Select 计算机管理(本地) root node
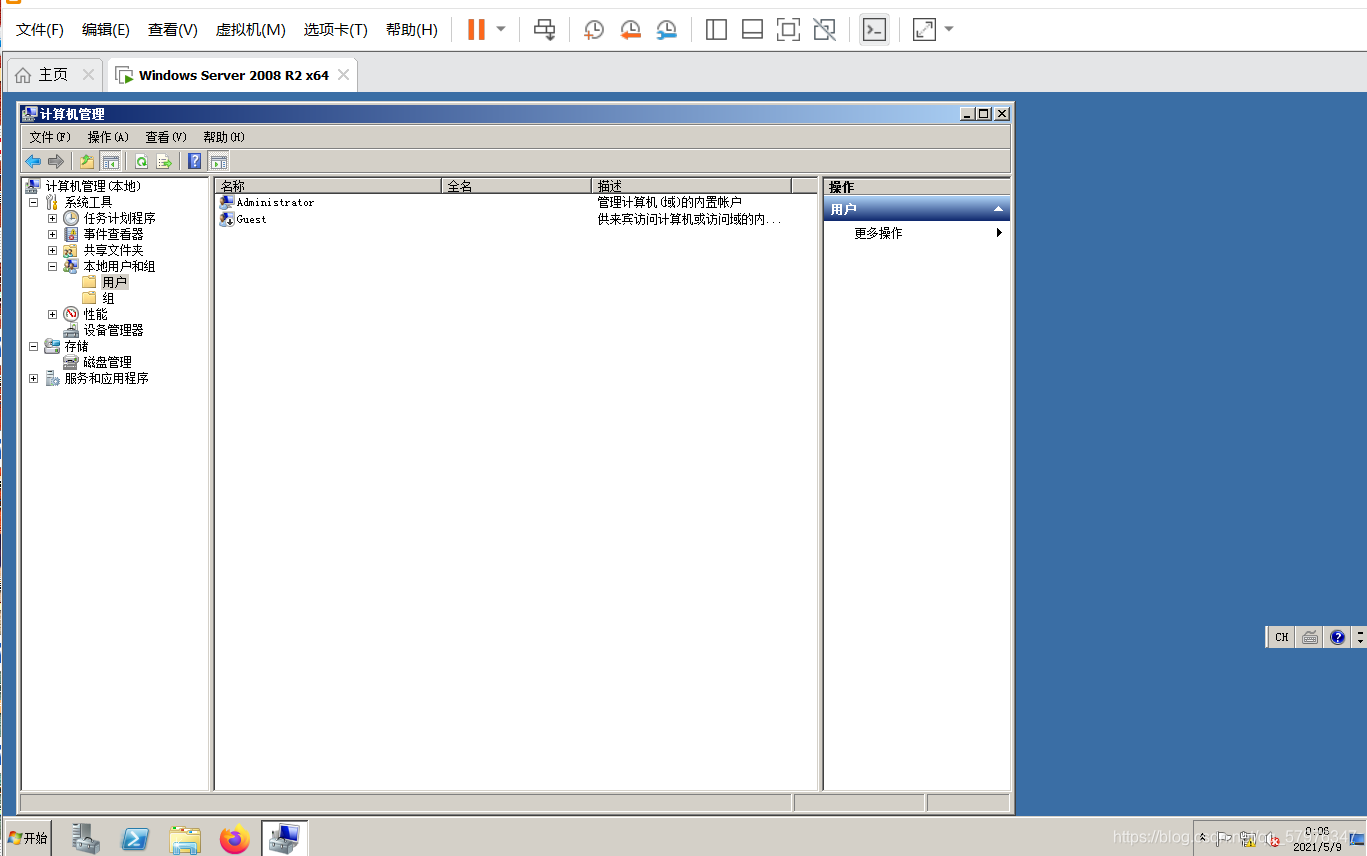 coord(93,186)
